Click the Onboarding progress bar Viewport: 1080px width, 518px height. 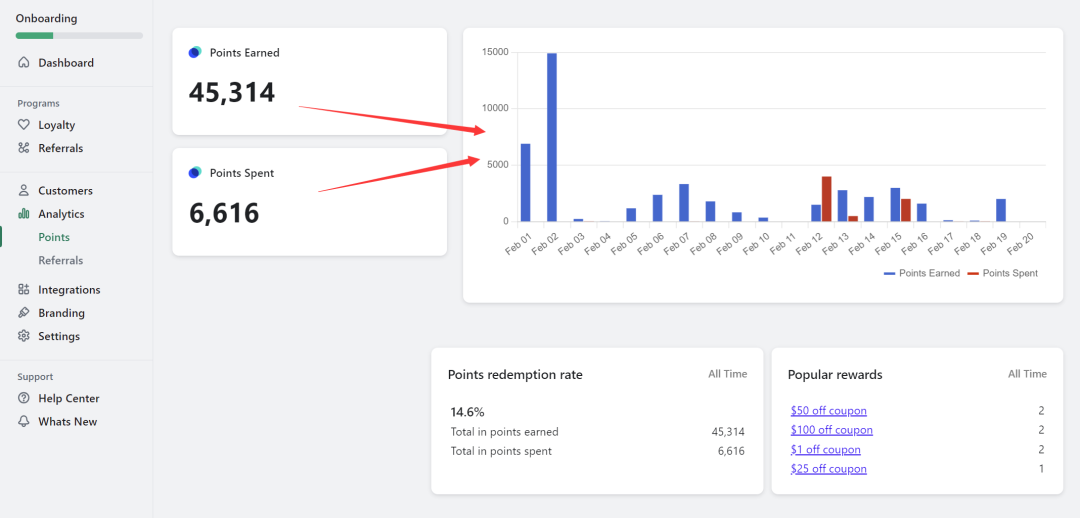[79, 36]
